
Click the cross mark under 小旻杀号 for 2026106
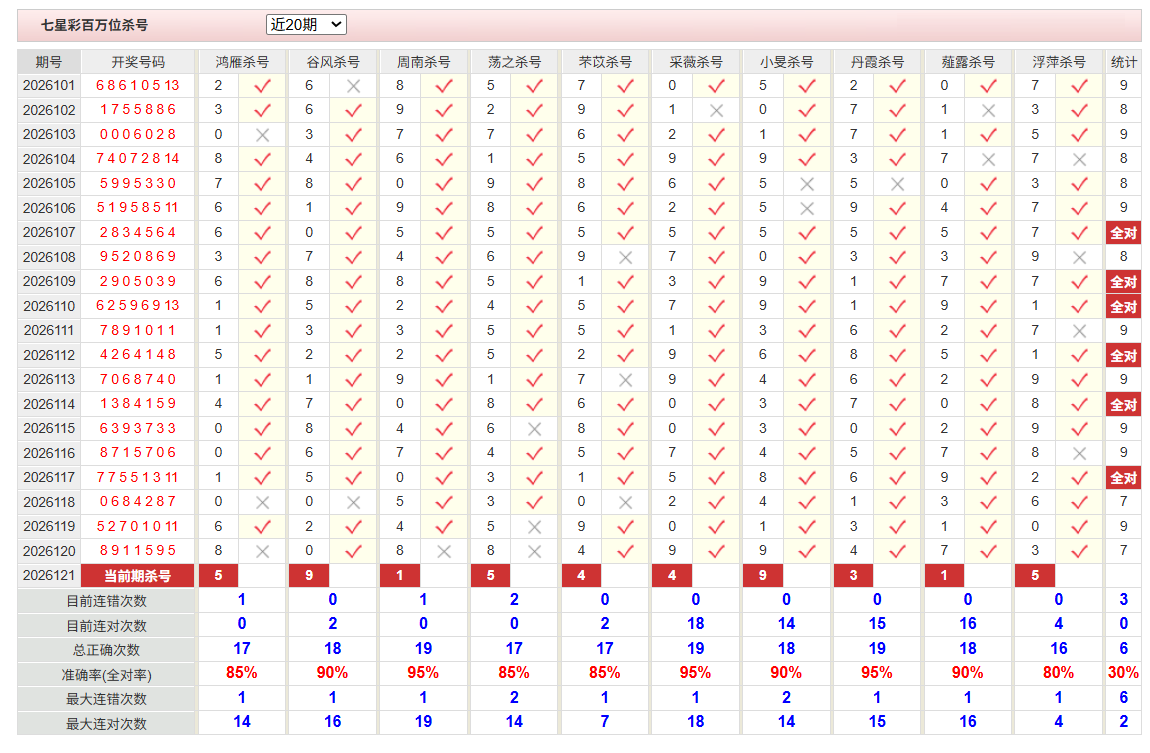(x=807, y=208)
